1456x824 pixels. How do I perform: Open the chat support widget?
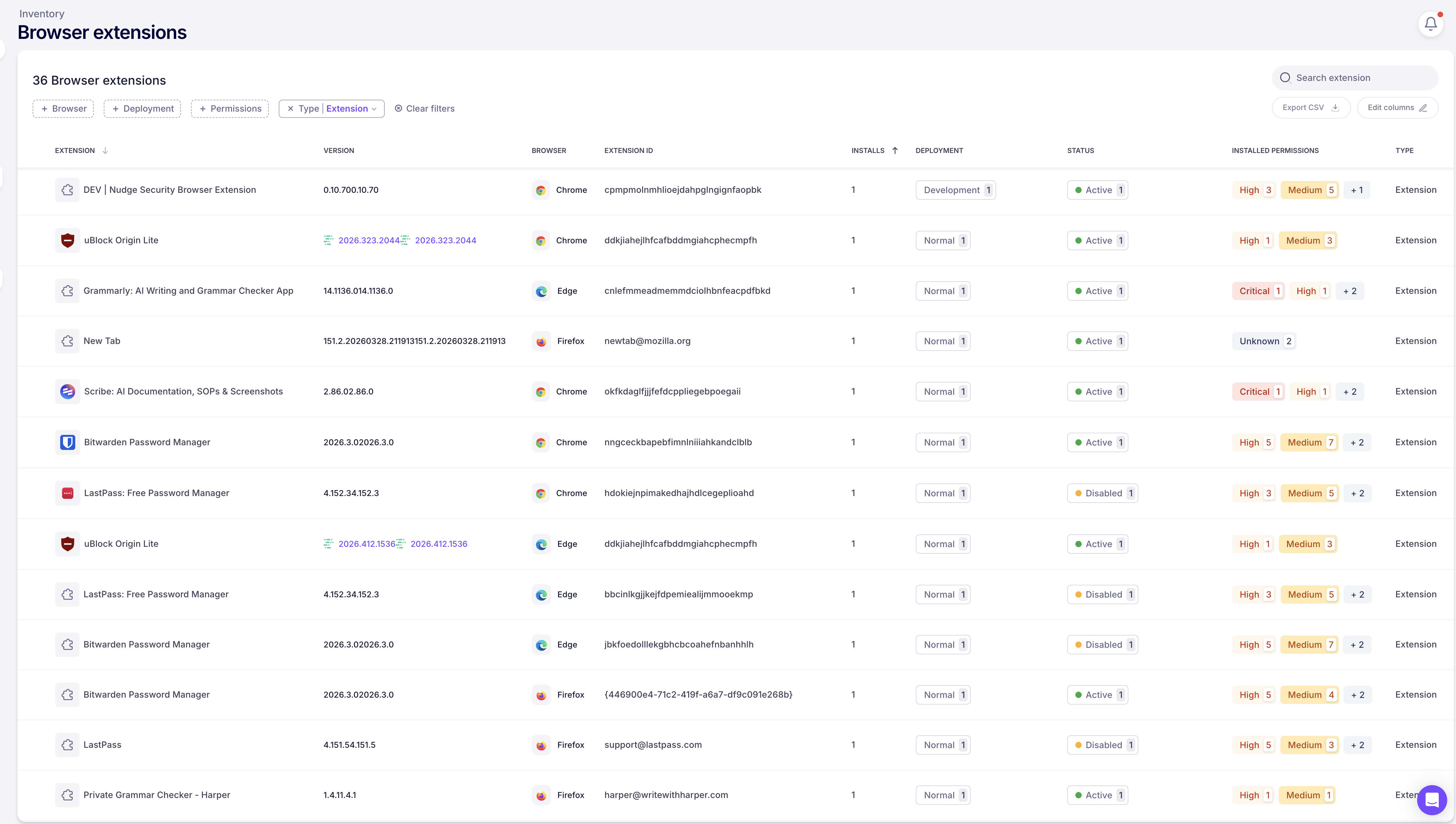(1432, 800)
